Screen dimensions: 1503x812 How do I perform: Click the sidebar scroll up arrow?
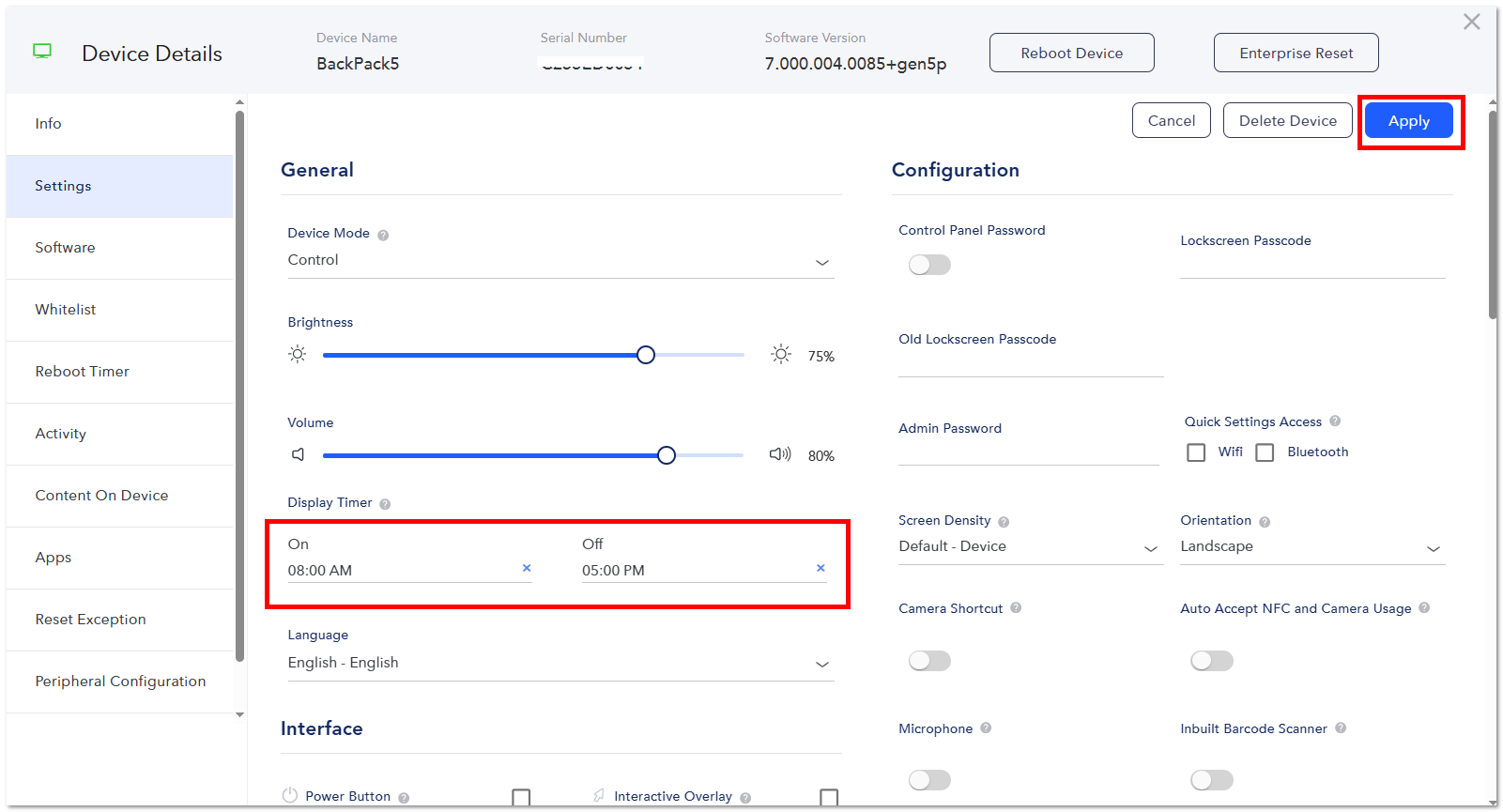tap(239, 101)
